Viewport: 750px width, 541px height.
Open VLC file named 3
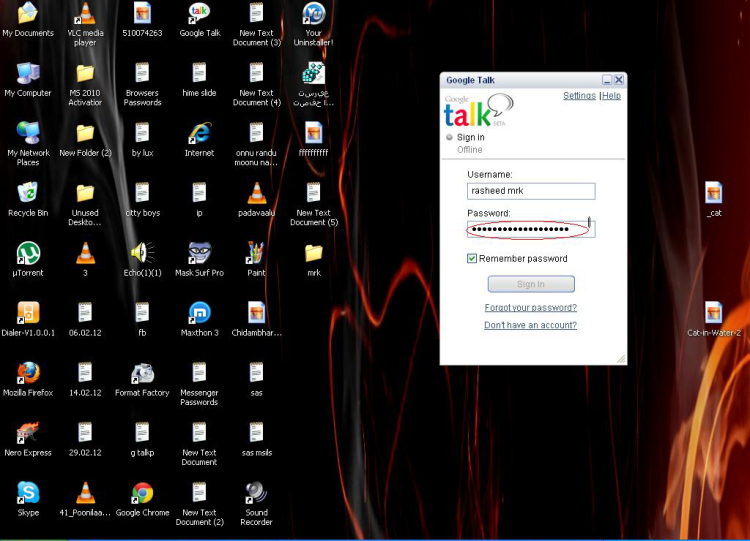pos(85,253)
